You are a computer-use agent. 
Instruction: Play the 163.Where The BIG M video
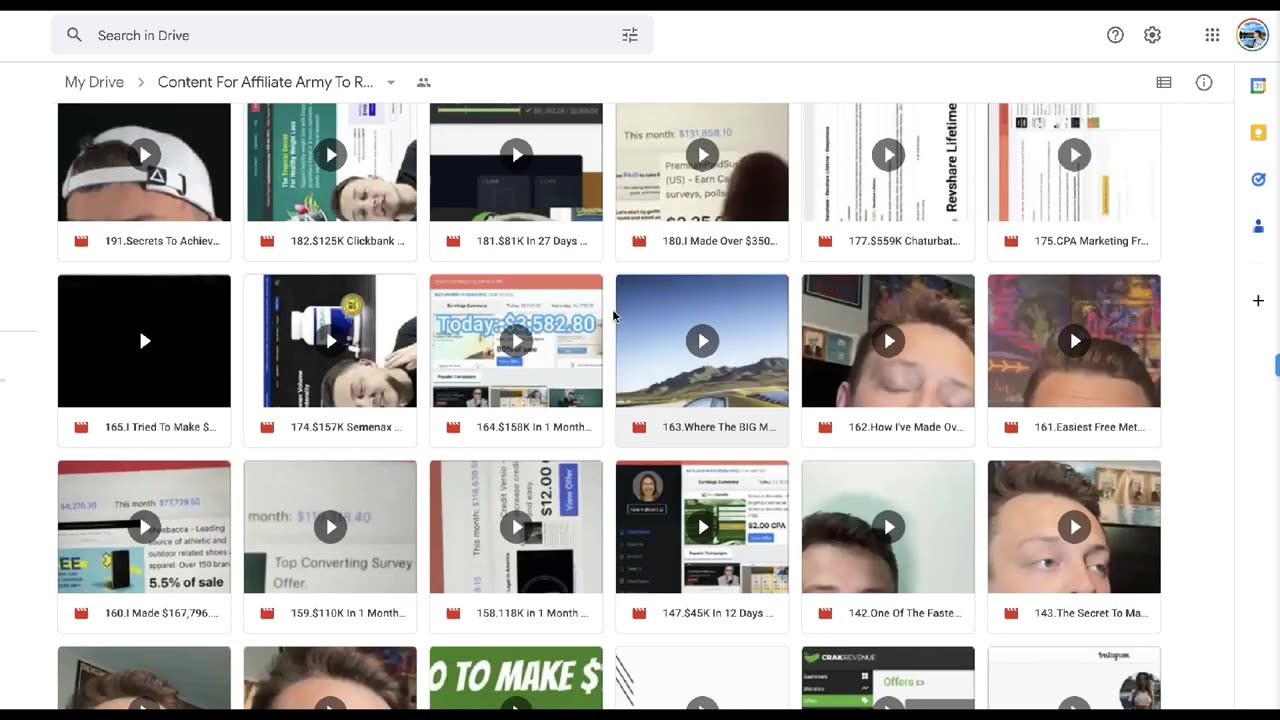point(702,341)
